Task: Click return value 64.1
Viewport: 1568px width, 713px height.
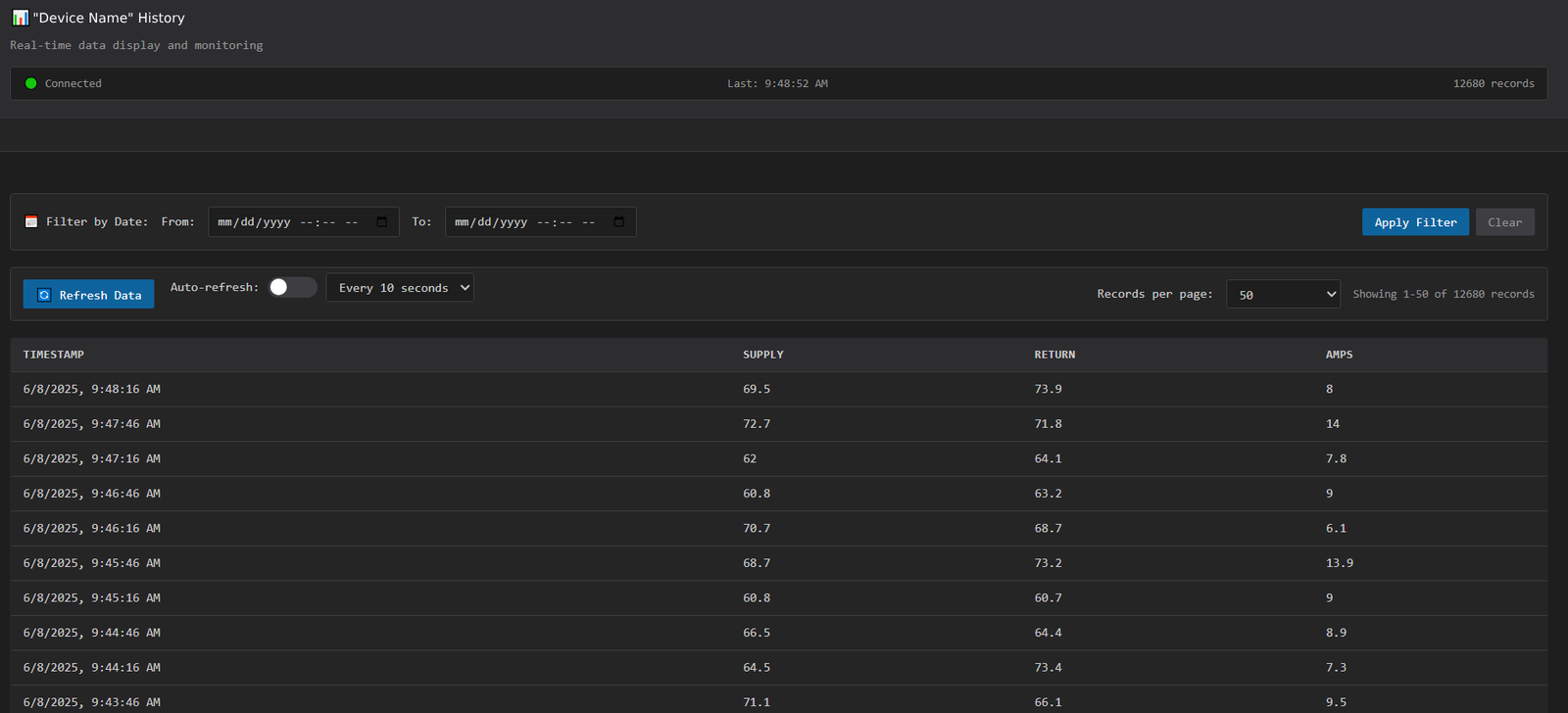Action: click(x=1049, y=458)
